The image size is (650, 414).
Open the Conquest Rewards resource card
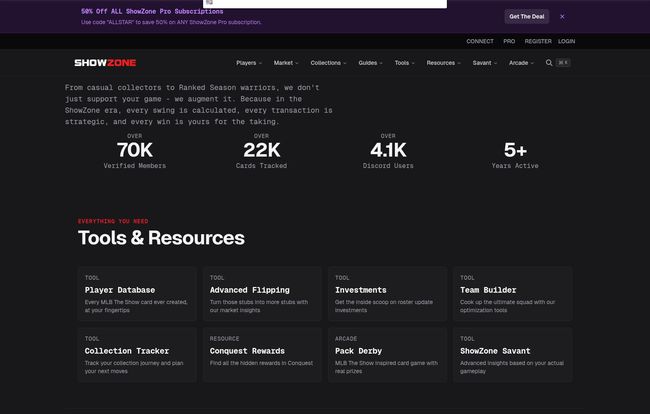point(262,355)
